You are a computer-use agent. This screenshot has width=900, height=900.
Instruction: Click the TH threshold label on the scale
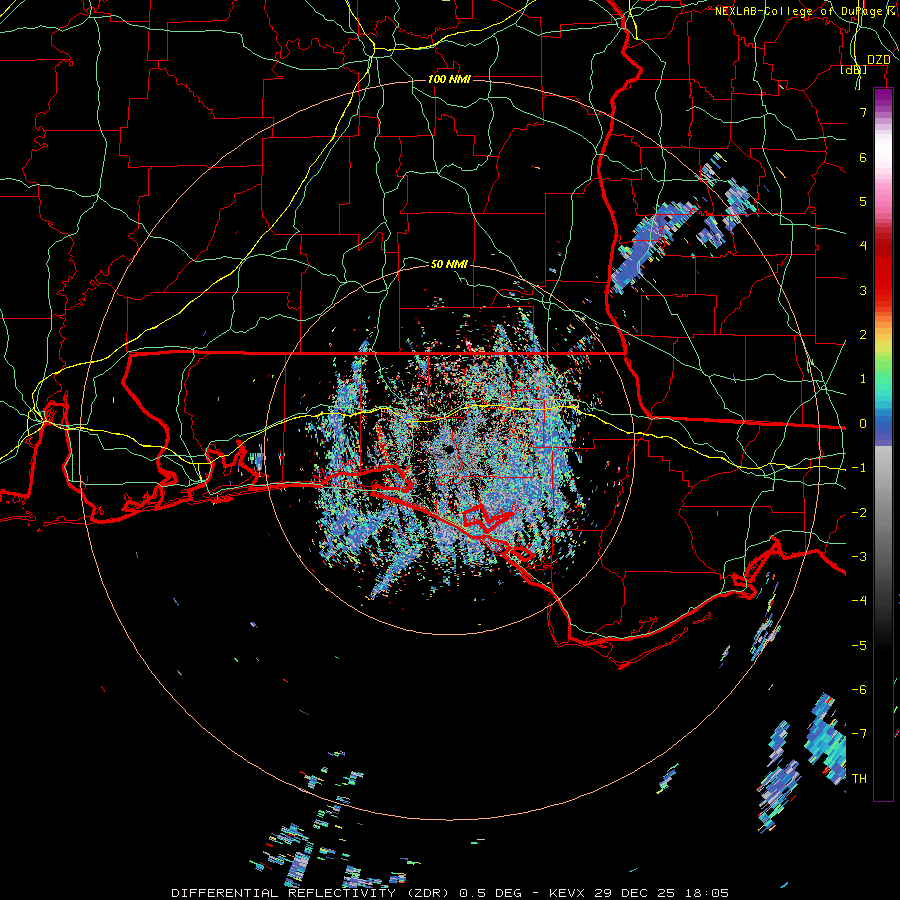pyautogui.click(x=859, y=779)
